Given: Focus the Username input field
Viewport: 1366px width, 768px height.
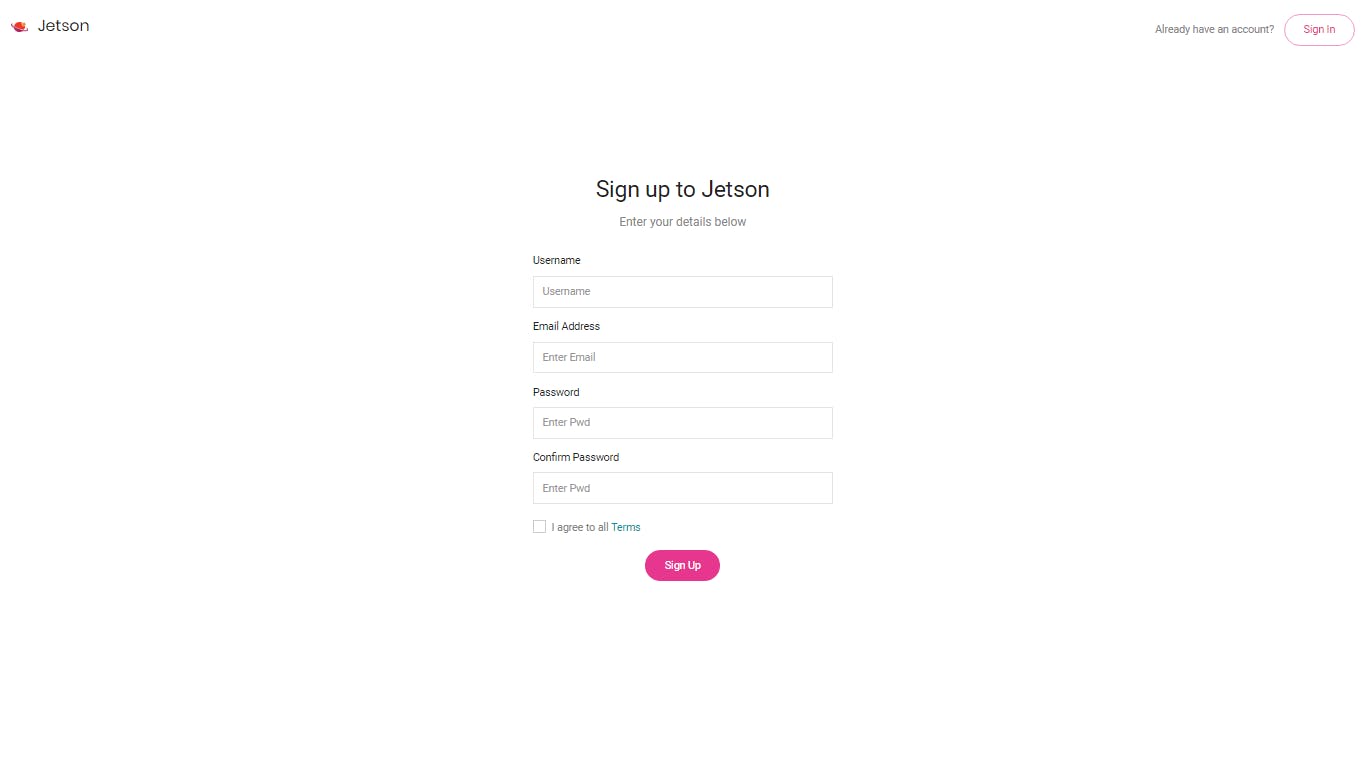Looking at the screenshot, I should (x=683, y=292).
